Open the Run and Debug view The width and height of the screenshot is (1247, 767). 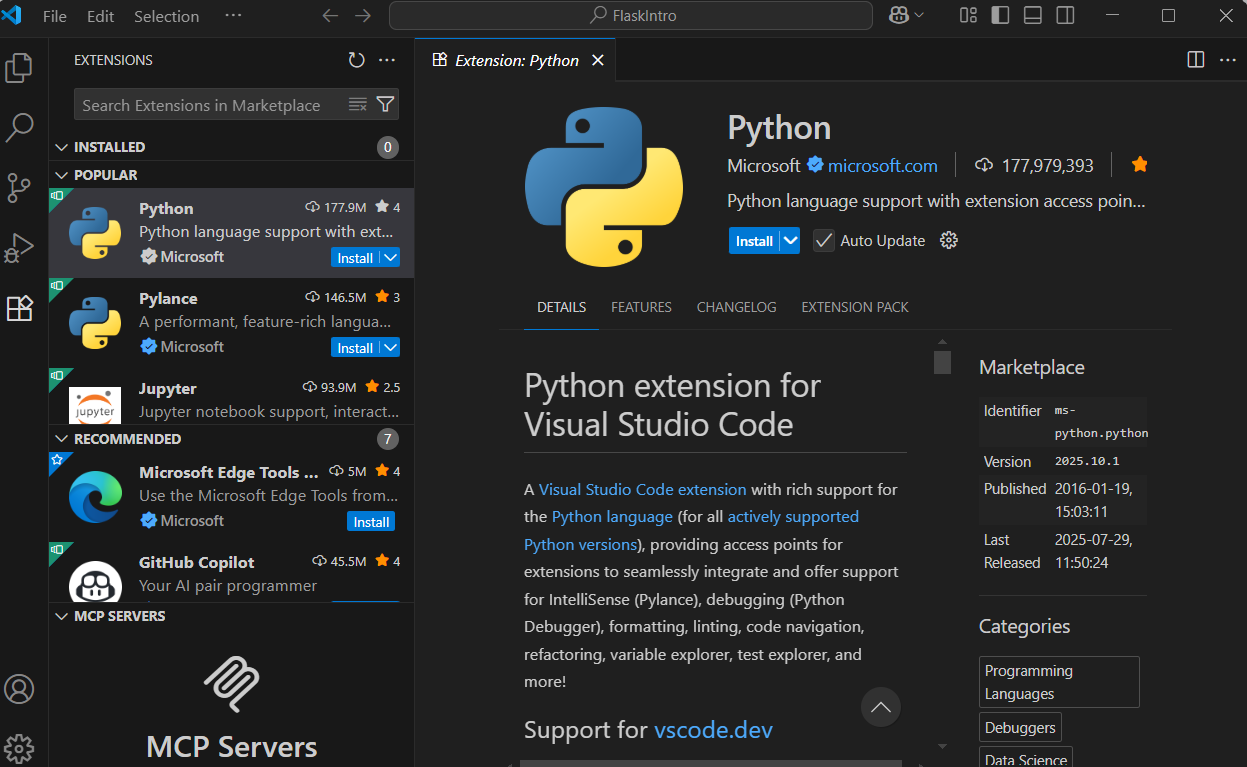(19, 247)
